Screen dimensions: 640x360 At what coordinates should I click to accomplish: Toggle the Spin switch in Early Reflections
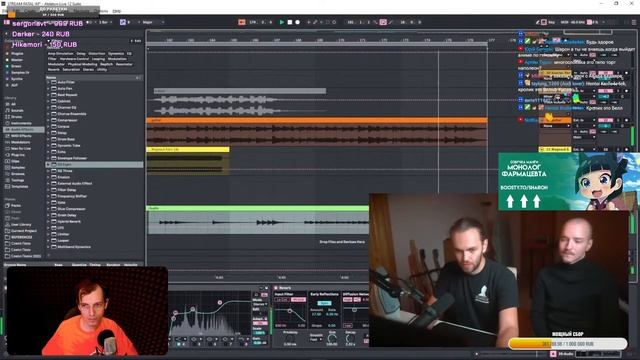coord(324,303)
